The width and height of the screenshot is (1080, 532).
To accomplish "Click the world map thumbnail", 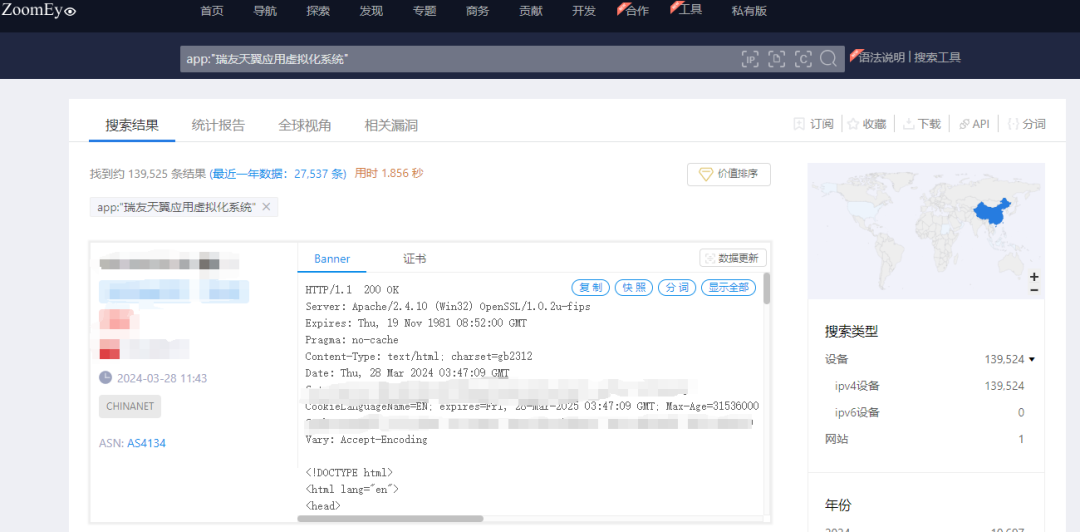I will click(926, 231).
